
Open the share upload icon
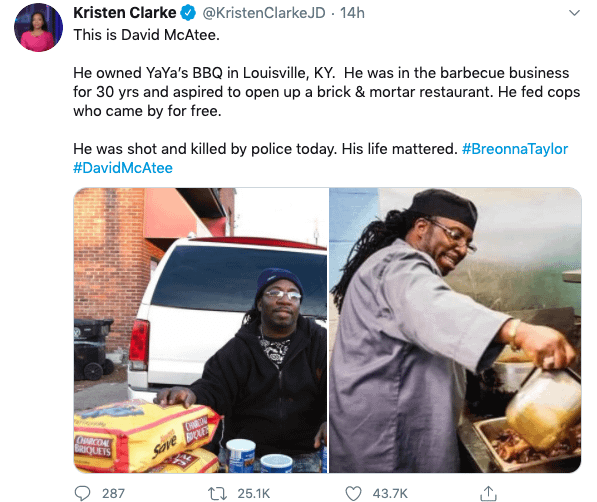[488, 493]
